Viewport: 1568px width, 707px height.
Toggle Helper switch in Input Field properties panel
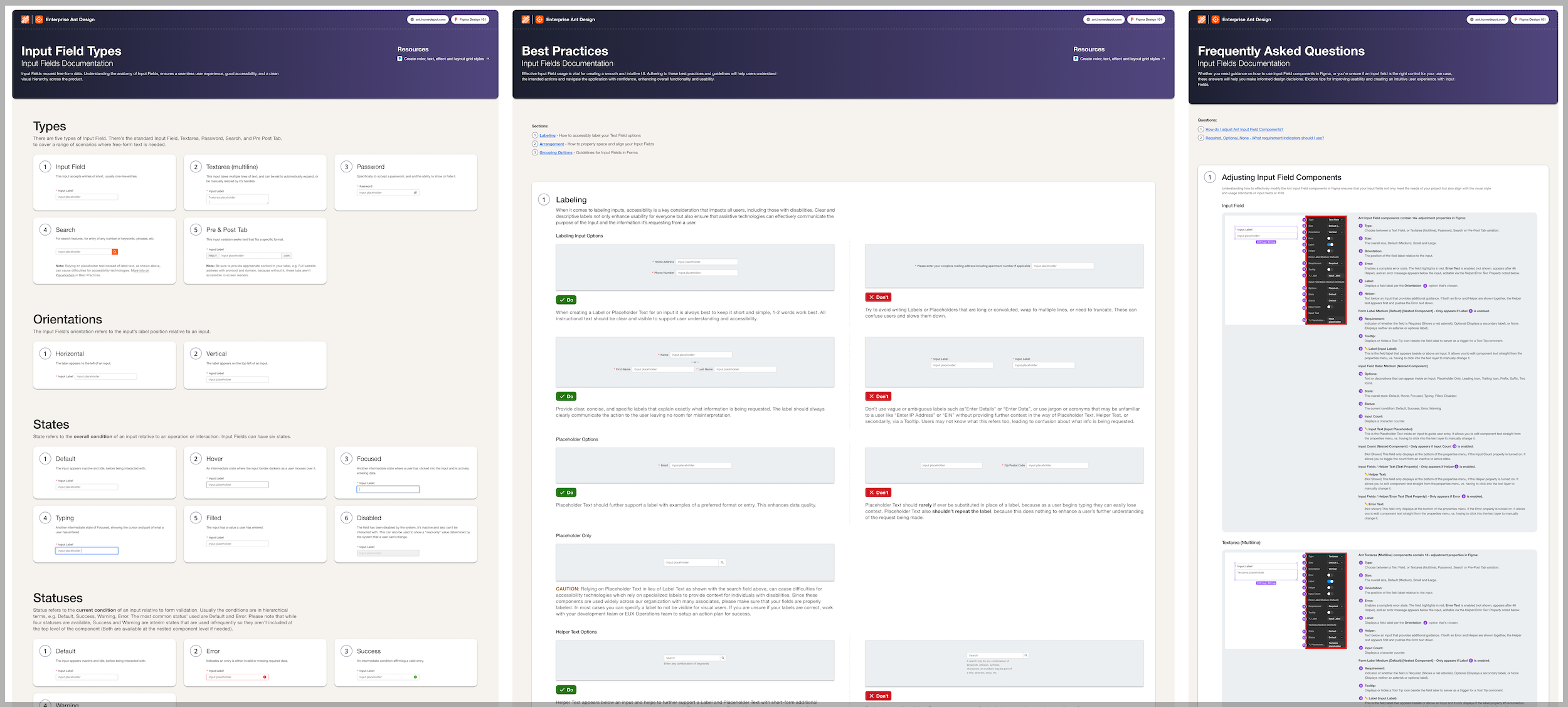(x=1330, y=251)
